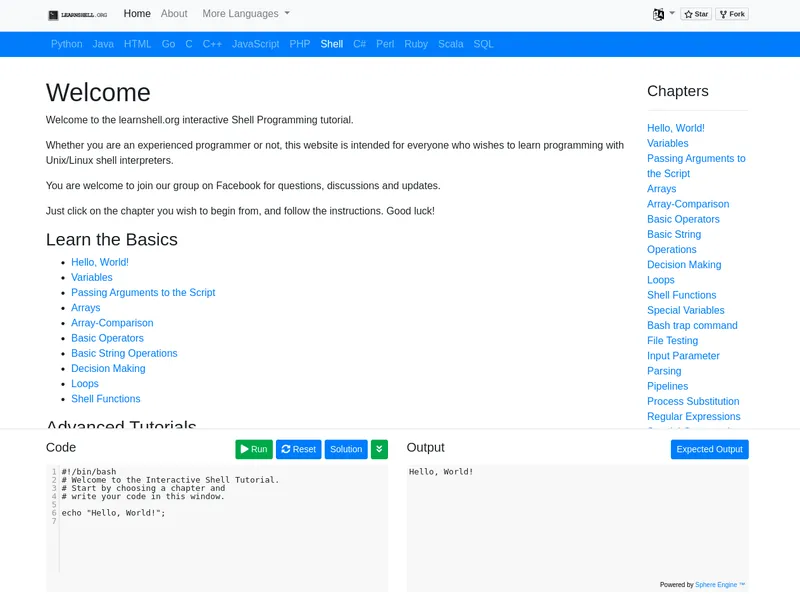Show the Solution for the exercise
The width and height of the screenshot is (800, 594).
click(x=346, y=450)
